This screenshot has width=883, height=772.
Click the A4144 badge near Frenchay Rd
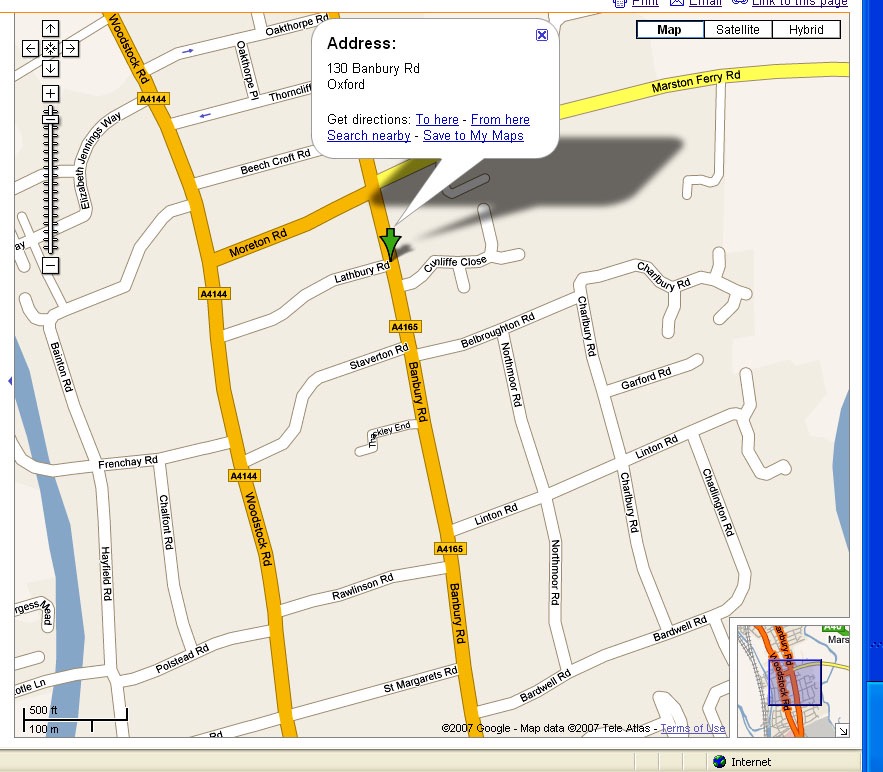(x=244, y=476)
